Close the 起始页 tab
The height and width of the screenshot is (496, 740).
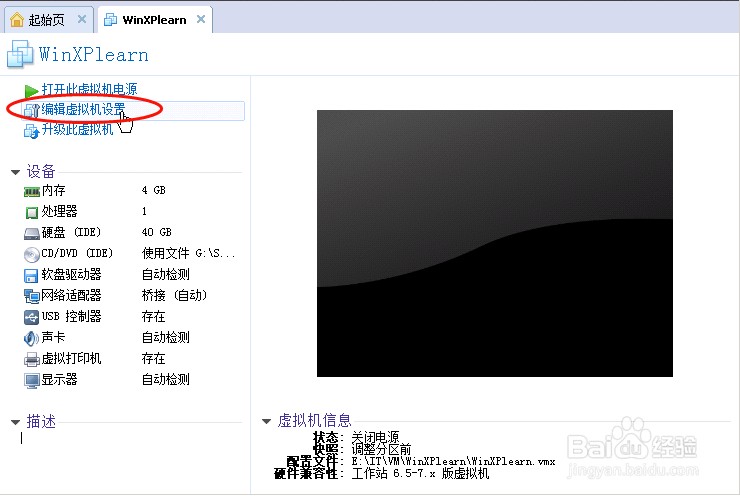coord(82,19)
